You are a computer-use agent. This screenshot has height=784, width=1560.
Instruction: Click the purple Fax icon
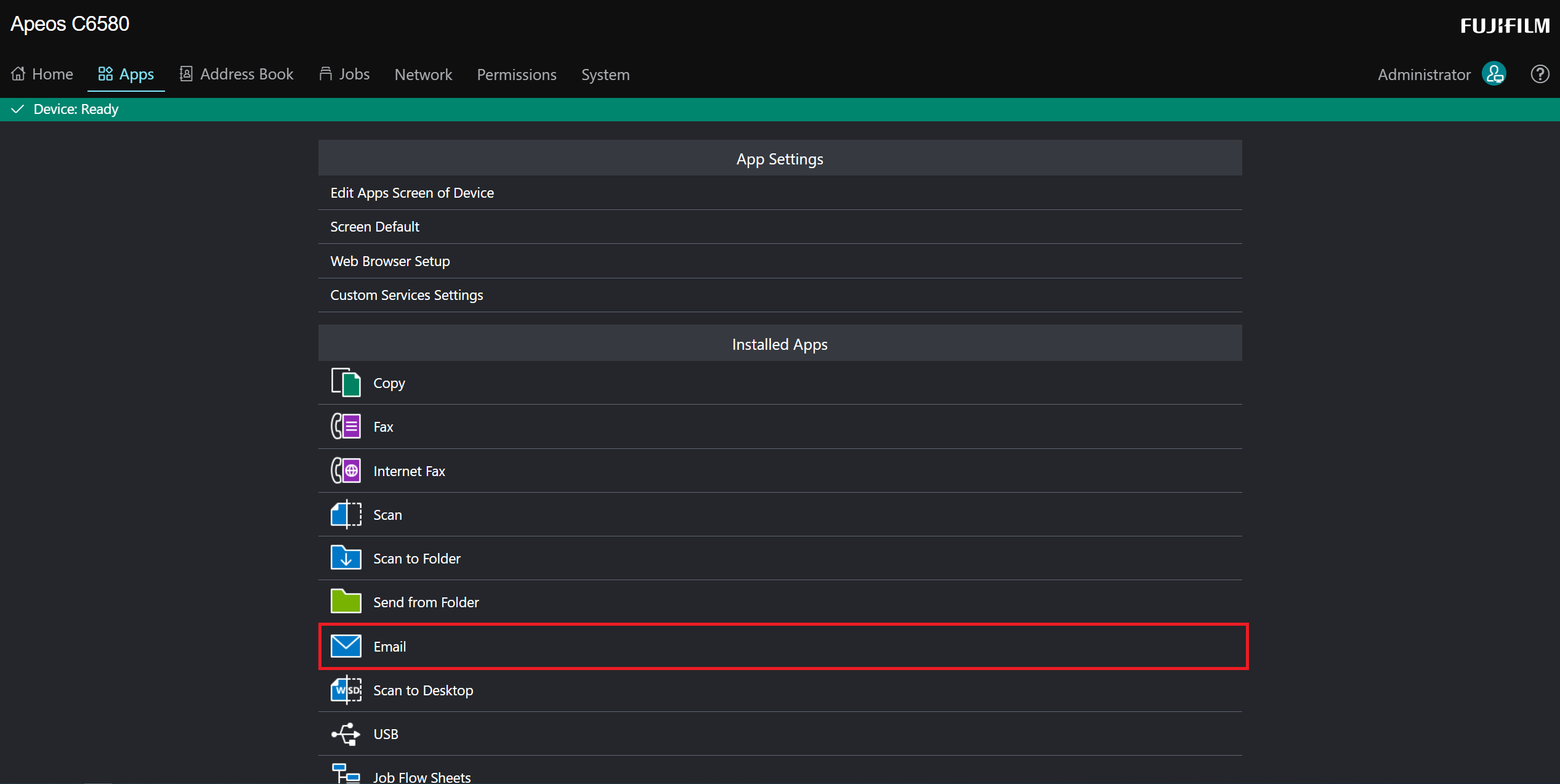pos(346,426)
